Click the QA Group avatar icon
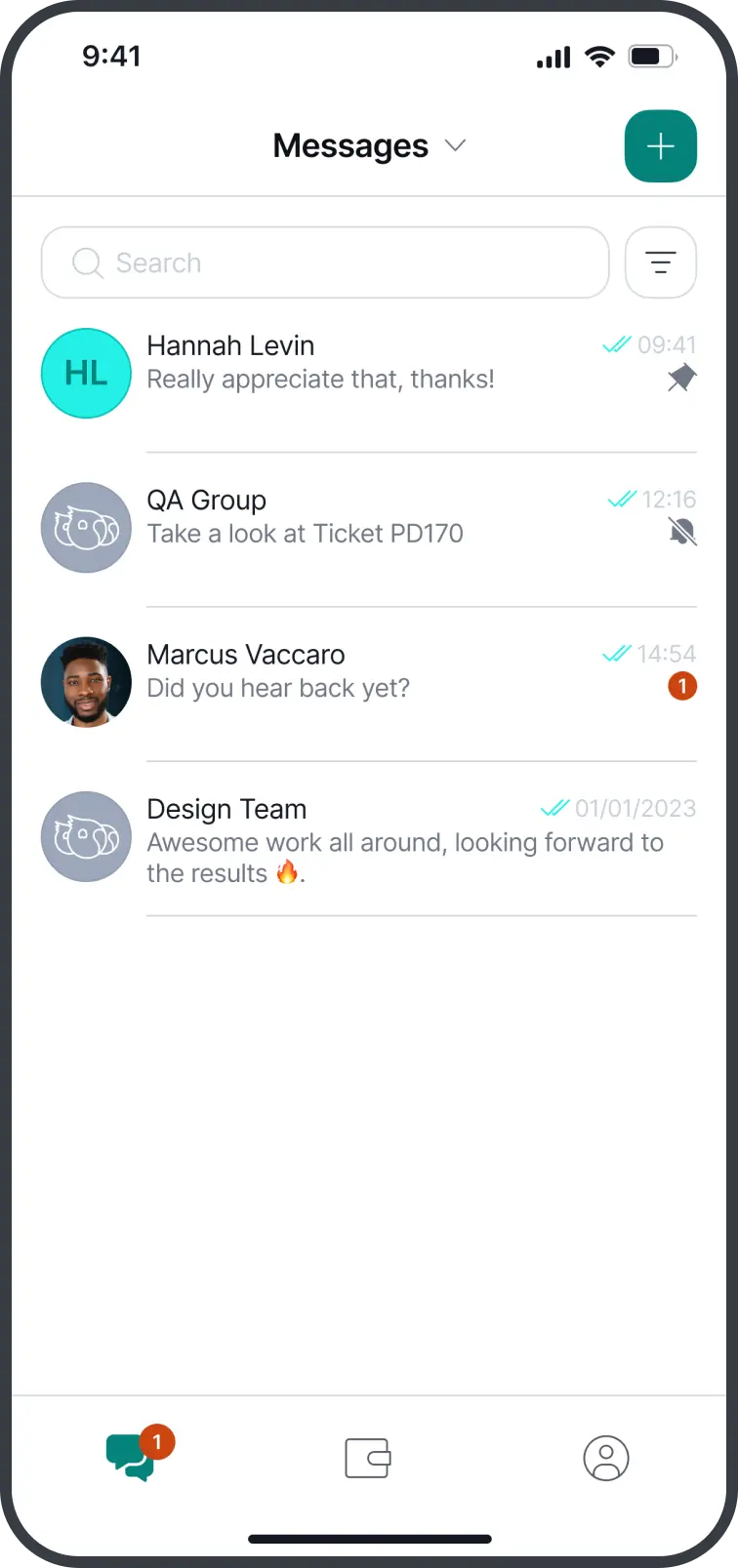This screenshot has width=738, height=1568. pyautogui.click(x=86, y=527)
